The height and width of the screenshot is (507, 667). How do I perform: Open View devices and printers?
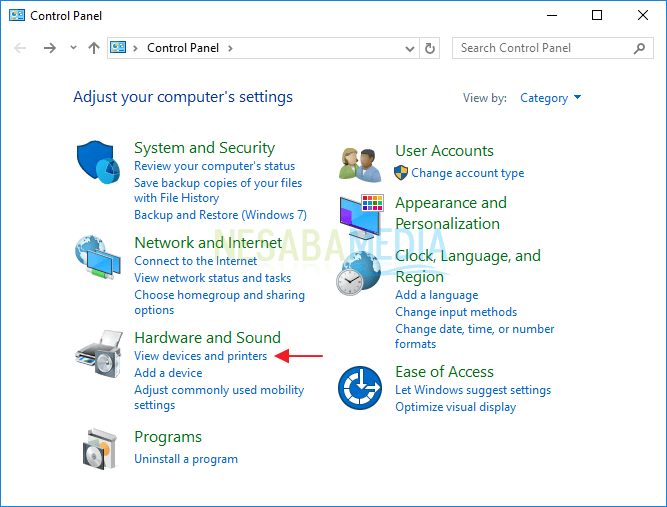coord(200,356)
